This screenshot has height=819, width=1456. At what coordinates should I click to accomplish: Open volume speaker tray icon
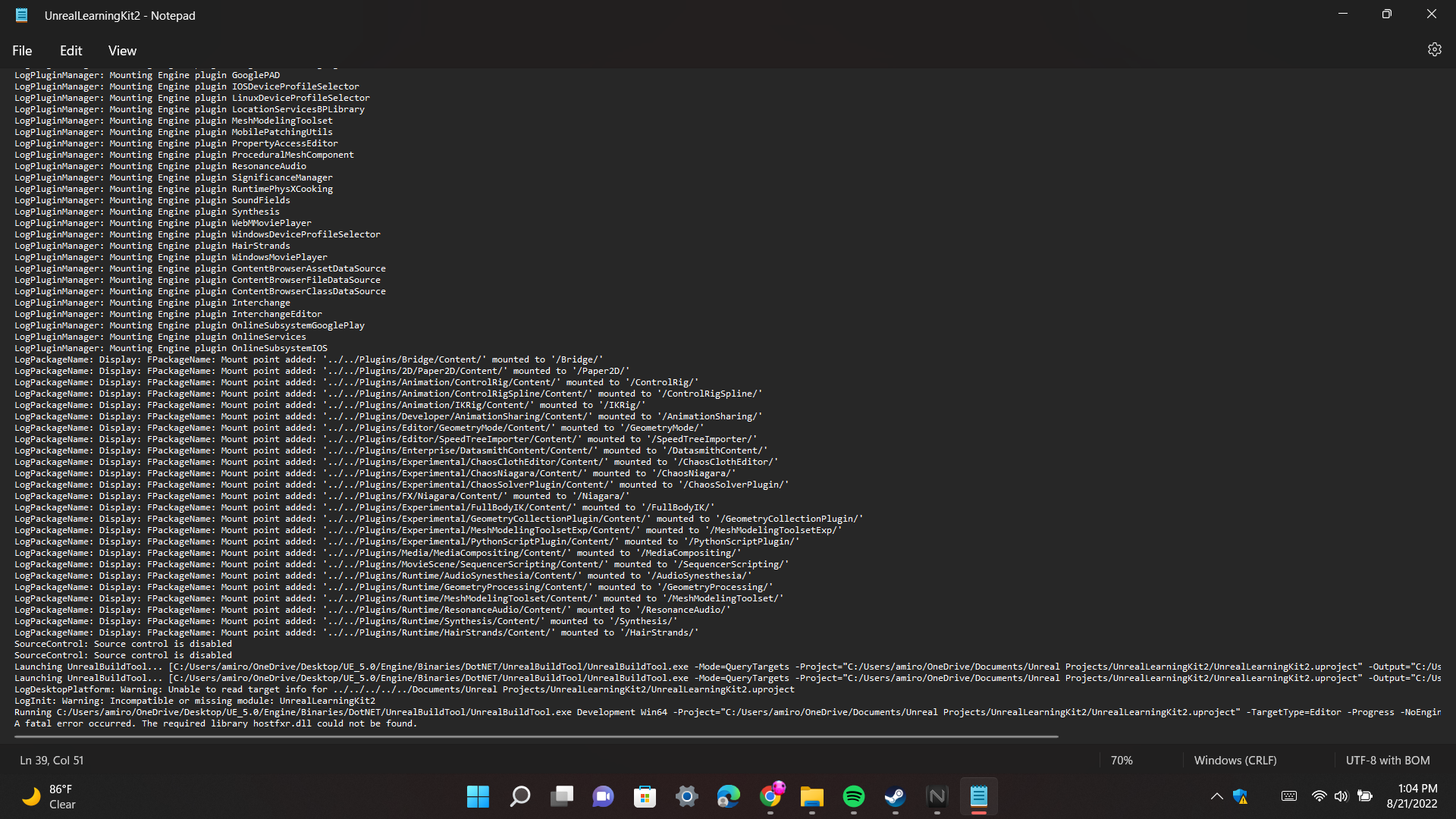[1341, 796]
